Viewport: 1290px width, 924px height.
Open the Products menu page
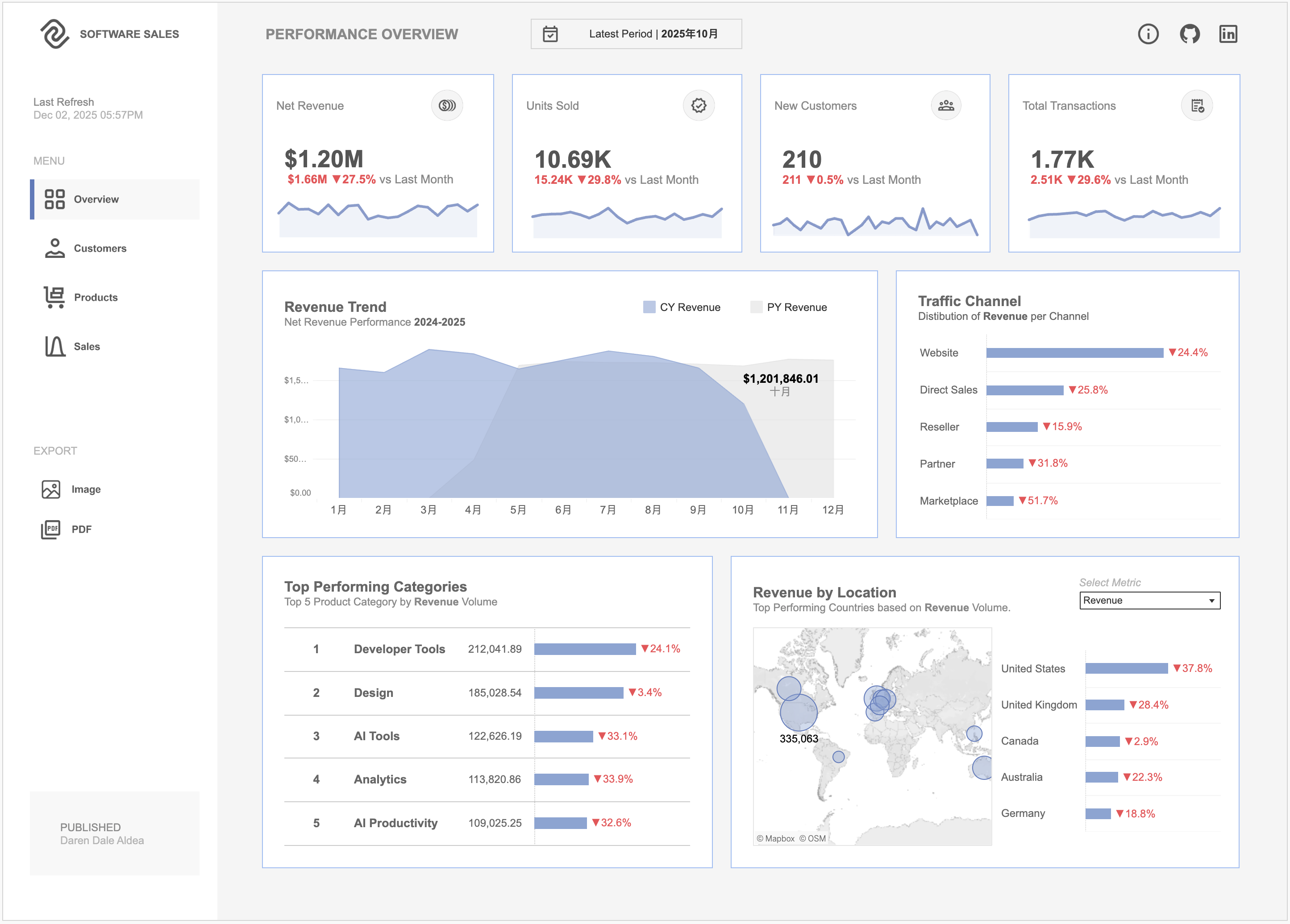96,298
